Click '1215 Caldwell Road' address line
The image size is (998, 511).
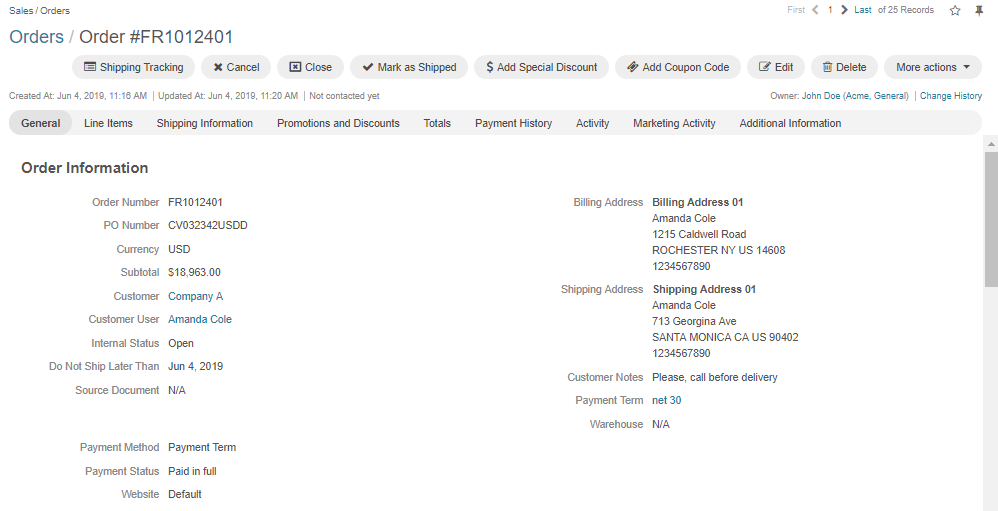(x=699, y=234)
